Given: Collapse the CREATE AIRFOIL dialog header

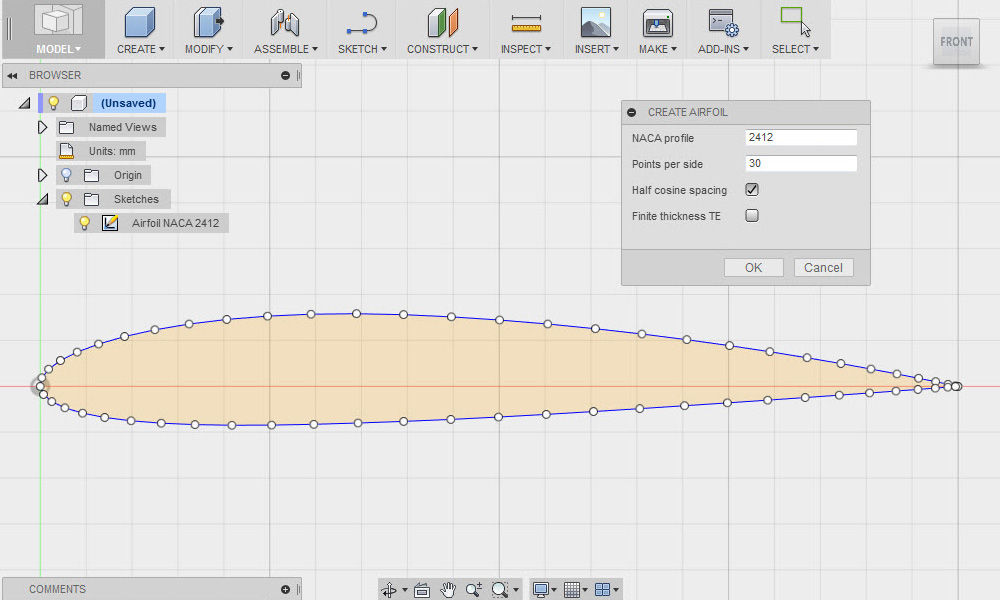Looking at the screenshot, I should pos(631,112).
